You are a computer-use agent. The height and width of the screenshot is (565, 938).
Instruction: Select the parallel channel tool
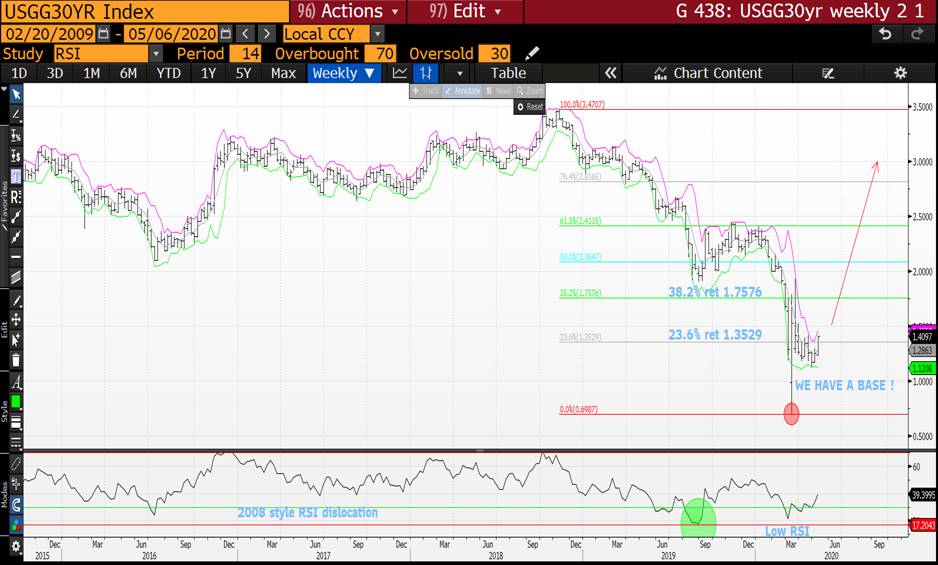pyautogui.click(x=16, y=277)
